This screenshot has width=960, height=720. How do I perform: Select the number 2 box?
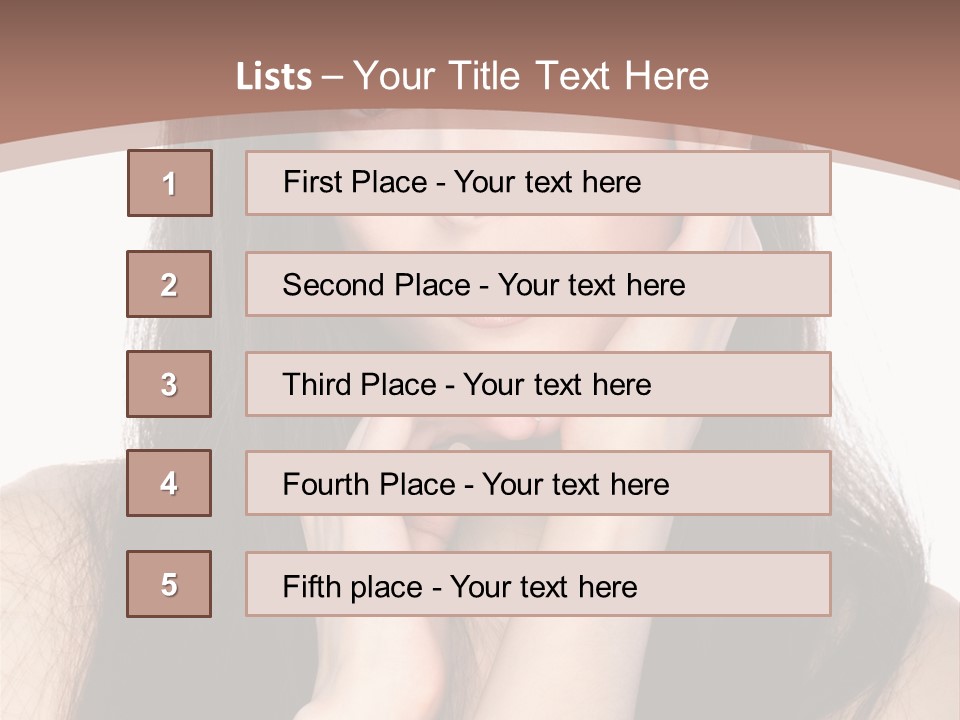(x=169, y=284)
